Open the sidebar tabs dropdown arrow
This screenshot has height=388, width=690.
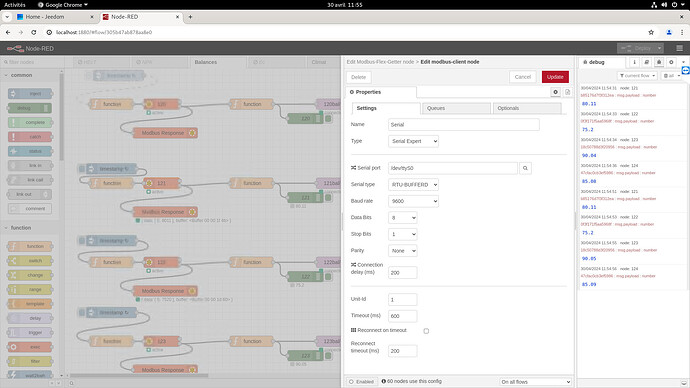click(x=683, y=62)
